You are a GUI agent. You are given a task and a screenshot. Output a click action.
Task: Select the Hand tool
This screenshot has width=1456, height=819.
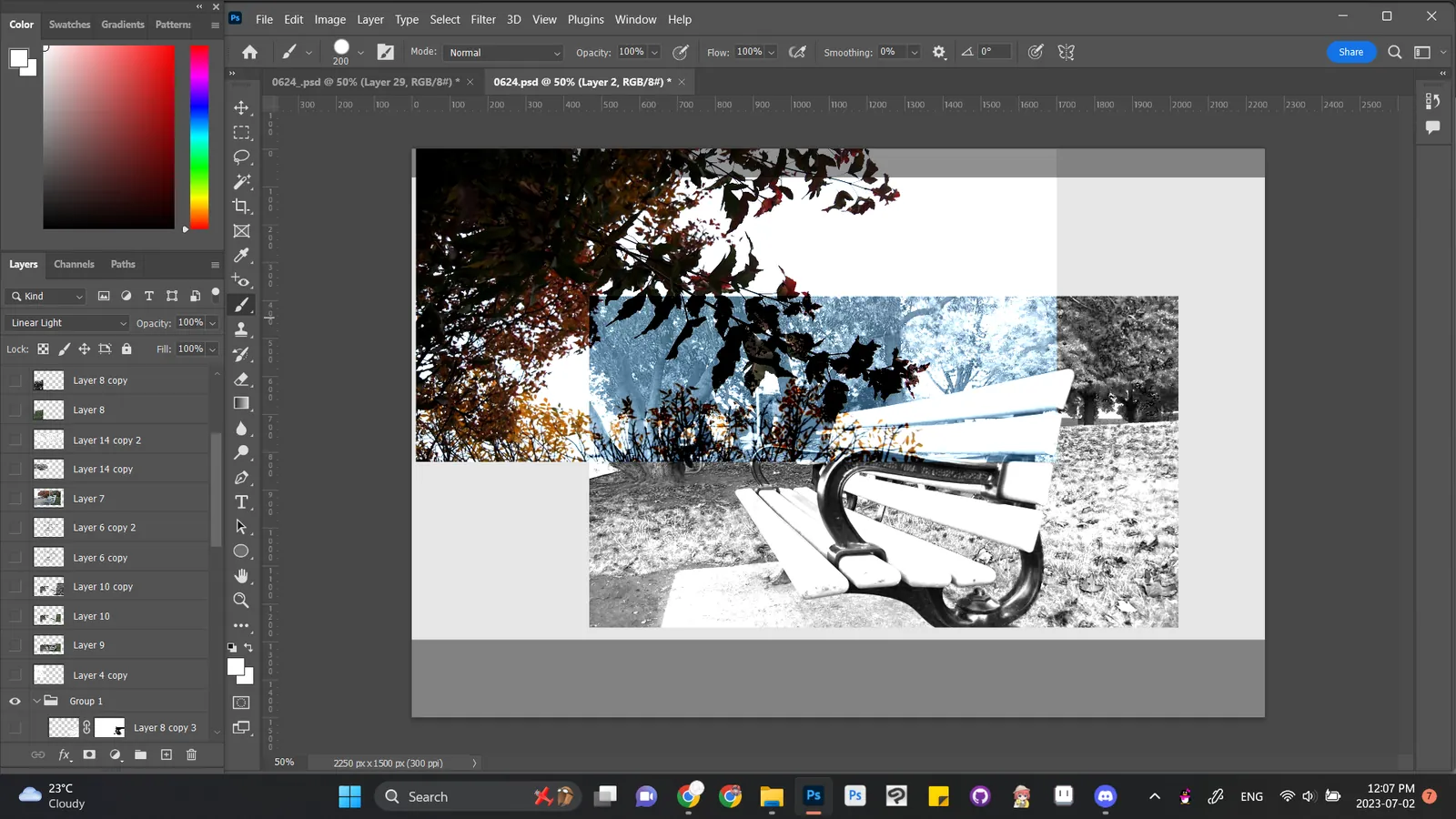pyautogui.click(x=241, y=576)
